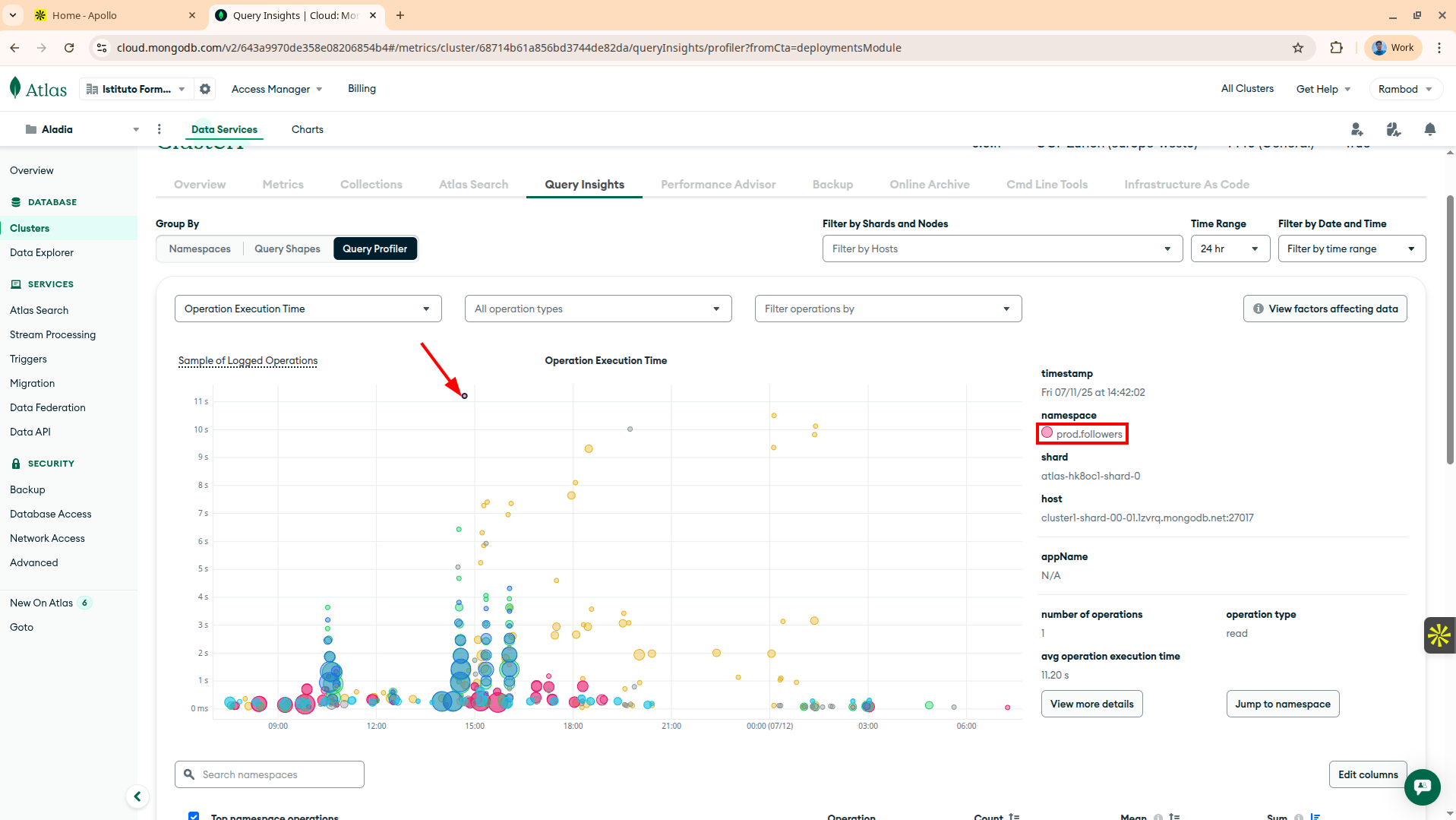Click the Aladia project folder icon
The image size is (1456, 820).
point(31,129)
